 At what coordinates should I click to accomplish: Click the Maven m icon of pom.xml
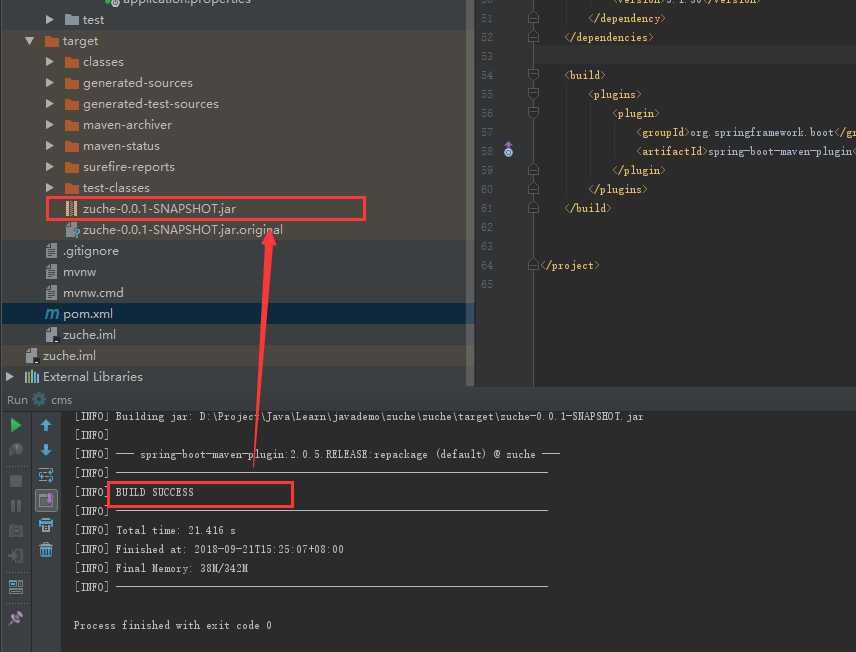click(x=51, y=313)
